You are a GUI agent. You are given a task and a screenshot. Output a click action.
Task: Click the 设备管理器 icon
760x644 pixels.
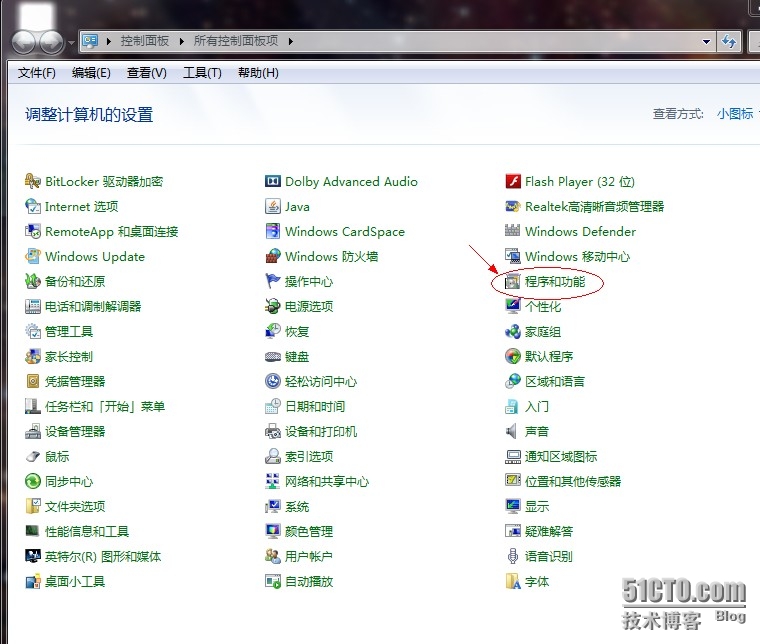[32, 431]
